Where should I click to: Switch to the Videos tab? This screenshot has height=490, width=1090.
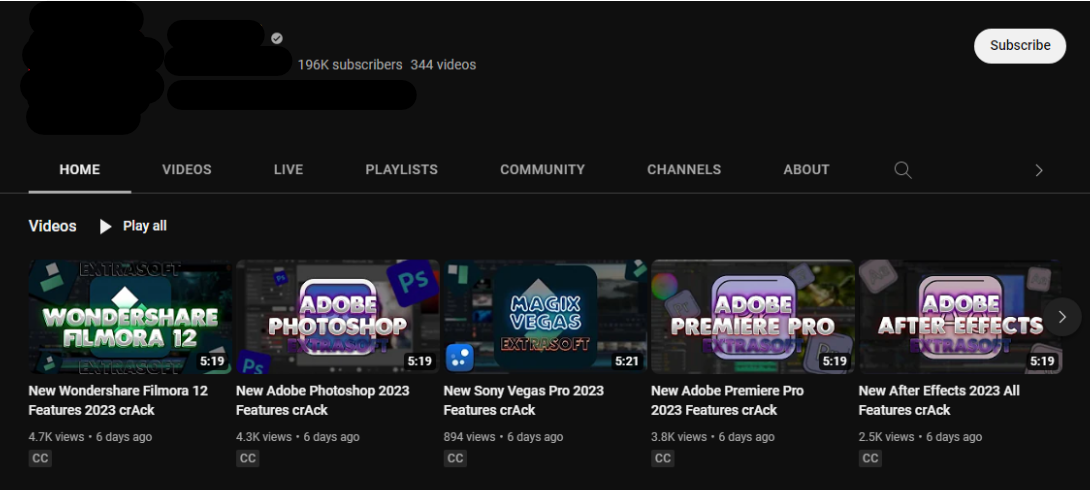click(187, 170)
